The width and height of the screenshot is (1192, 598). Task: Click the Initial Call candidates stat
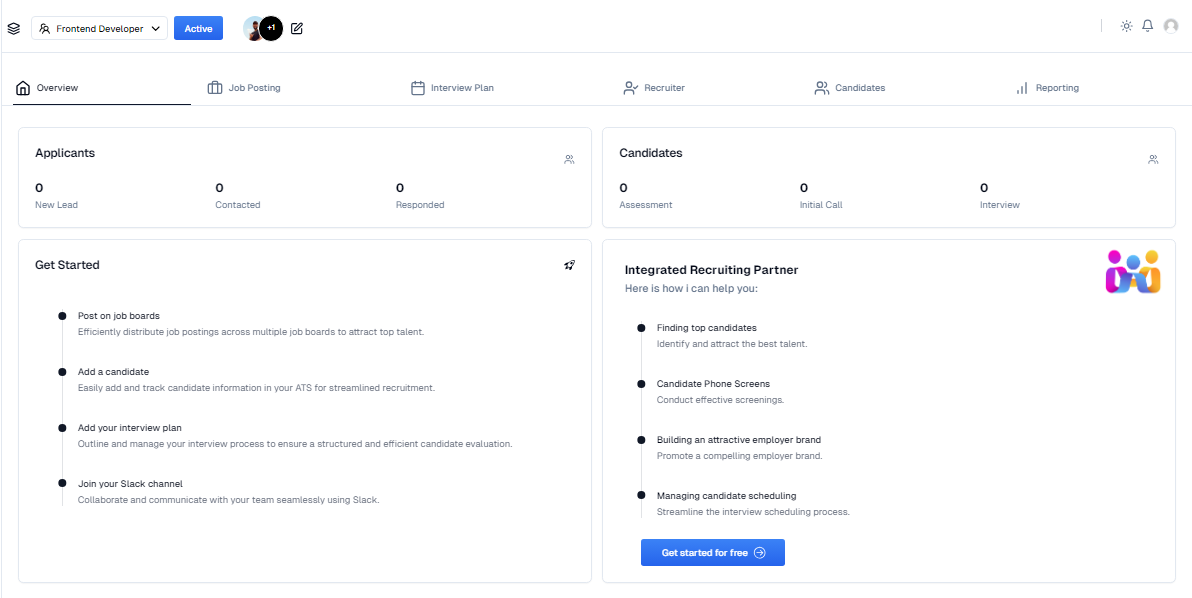point(821,195)
